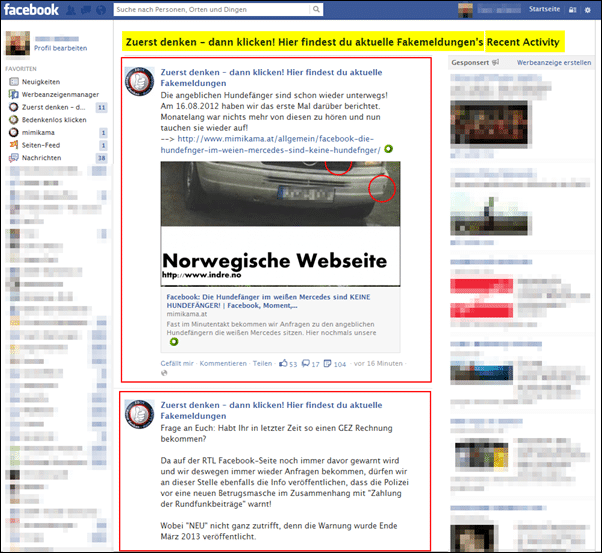This screenshot has width=602, height=553.
Task: Click the Seiten-Feed flag icon
Action: pyautogui.click(x=14, y=145)
